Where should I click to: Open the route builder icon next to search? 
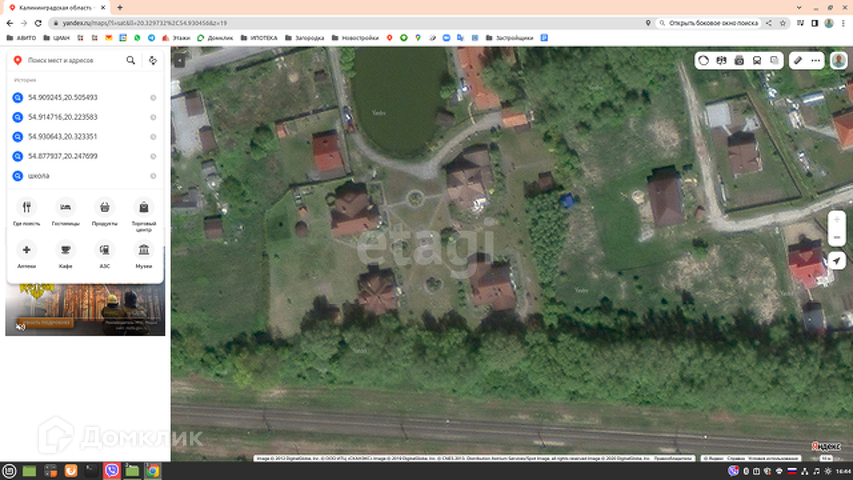(153, 60)
